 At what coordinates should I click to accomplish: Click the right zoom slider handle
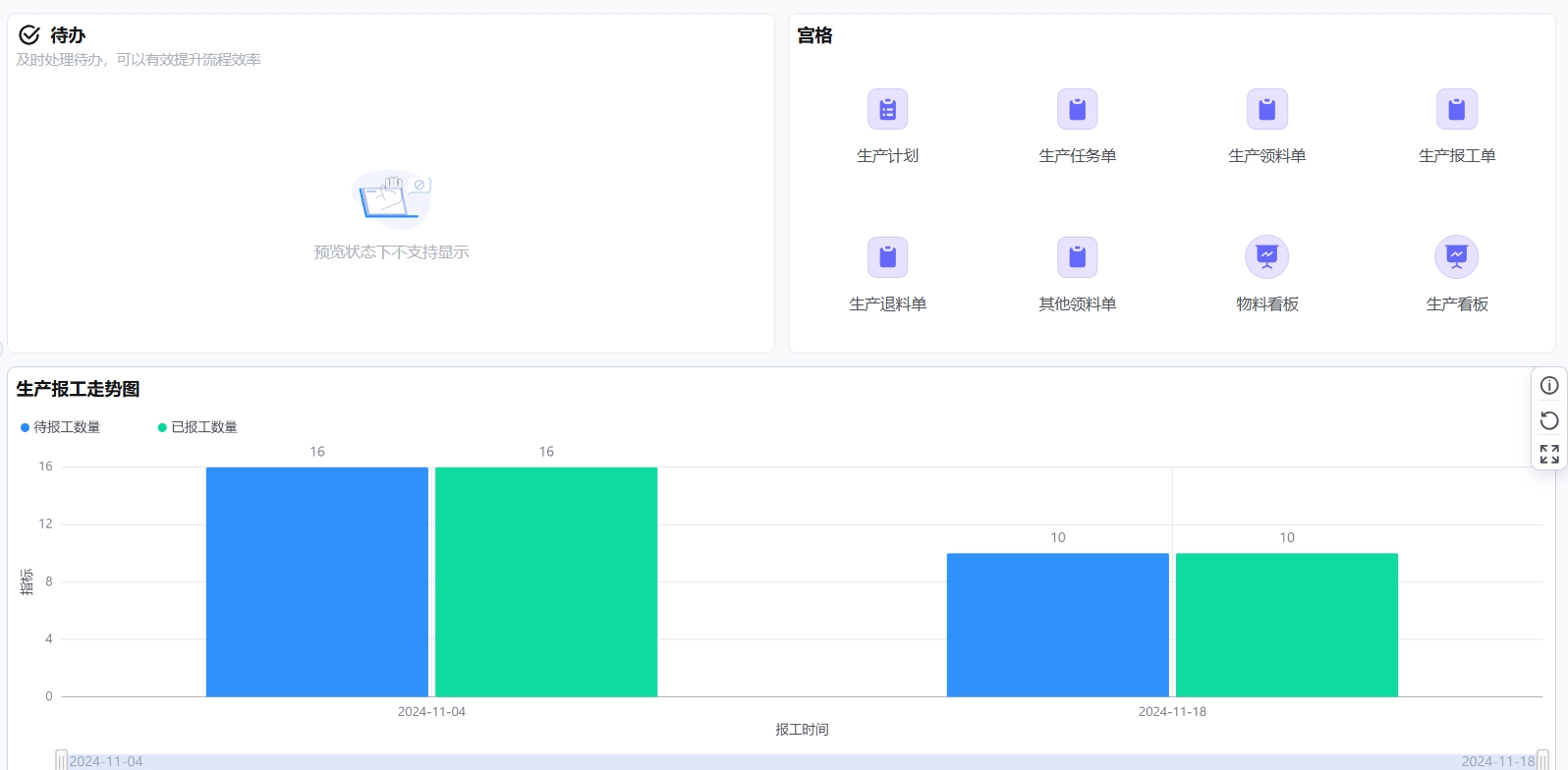1542,761
